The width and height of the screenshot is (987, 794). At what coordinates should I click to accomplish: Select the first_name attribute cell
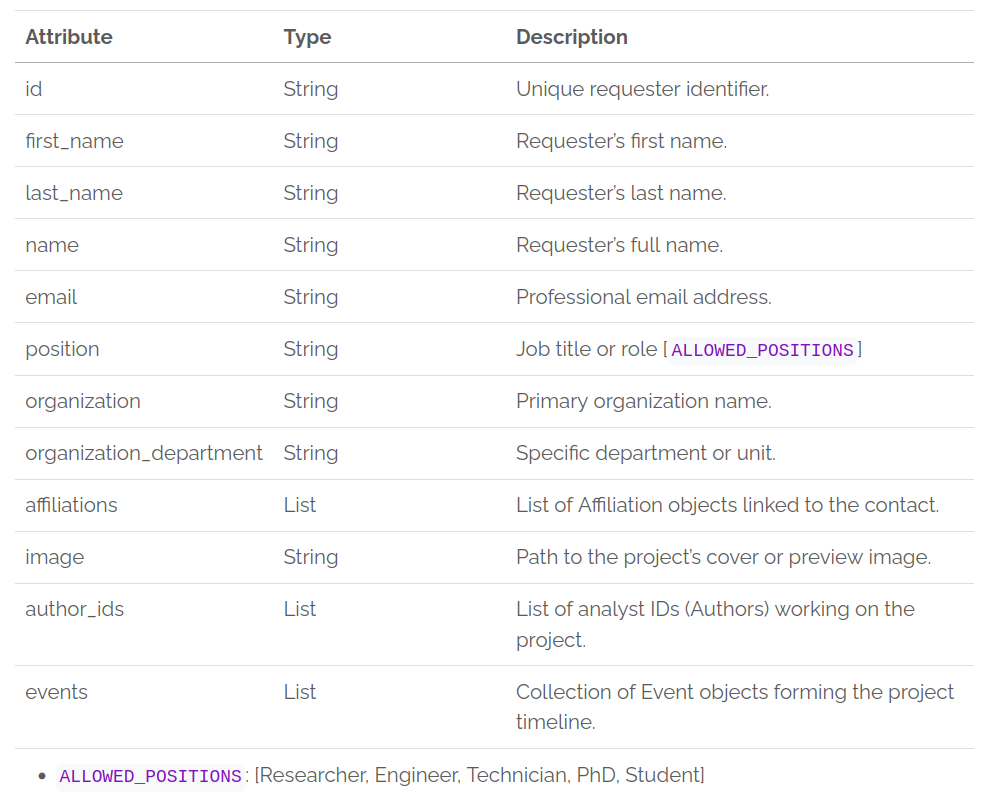pyautogui.click(x=74, y=141)
